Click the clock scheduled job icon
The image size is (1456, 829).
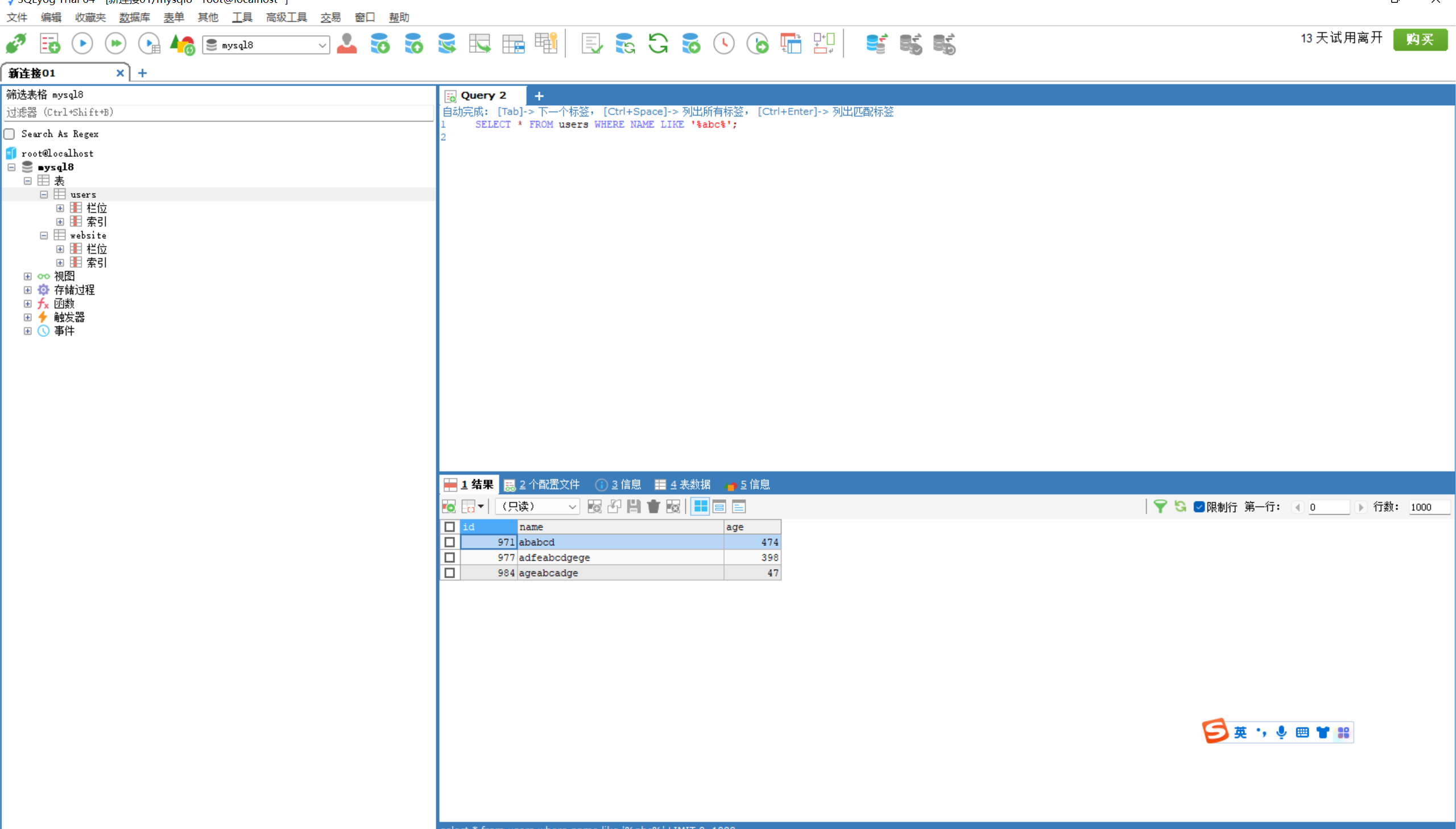click(723, 43)
